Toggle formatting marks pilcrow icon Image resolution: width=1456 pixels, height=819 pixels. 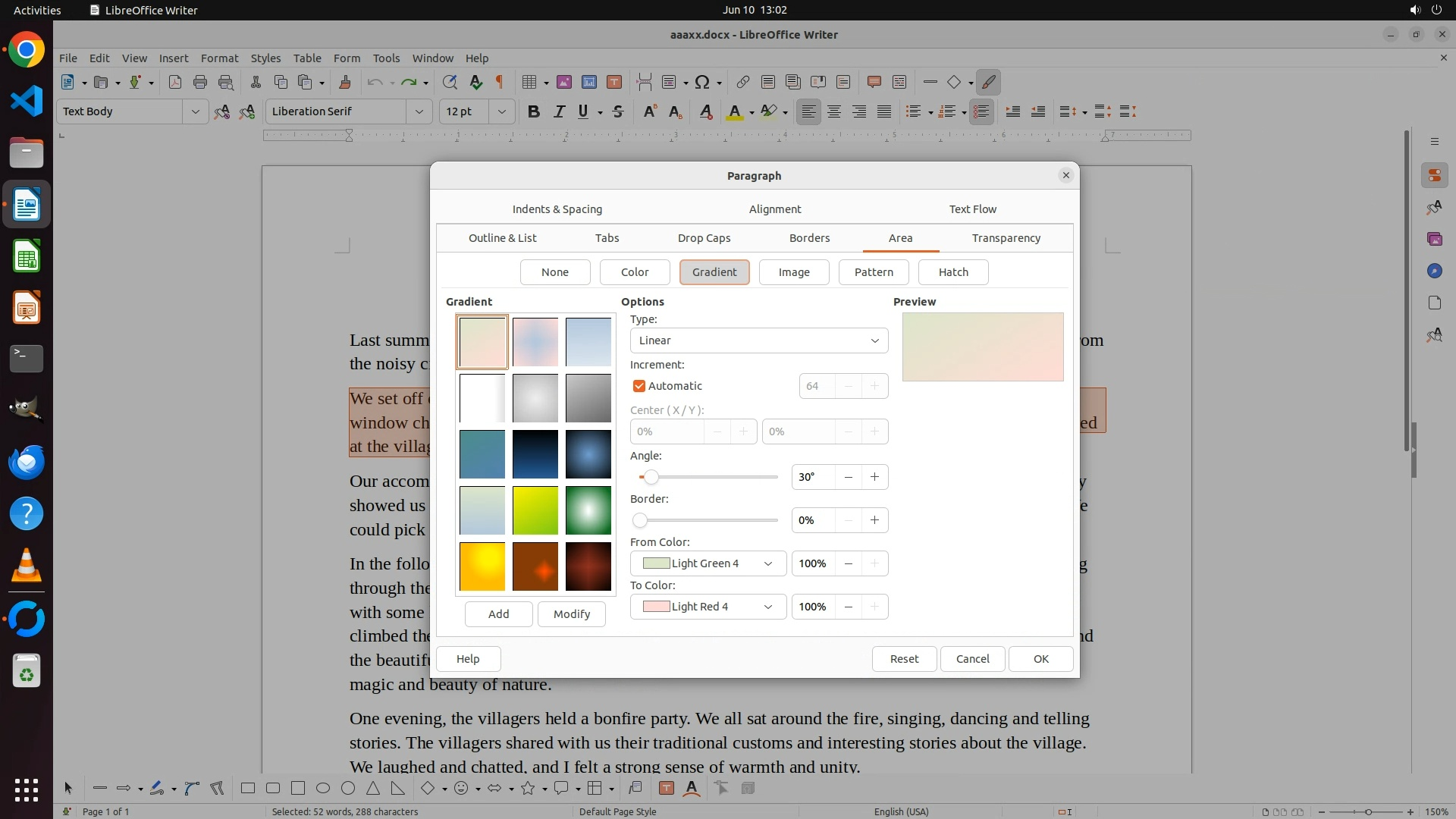pyautogui.click(x=500, y=82)
